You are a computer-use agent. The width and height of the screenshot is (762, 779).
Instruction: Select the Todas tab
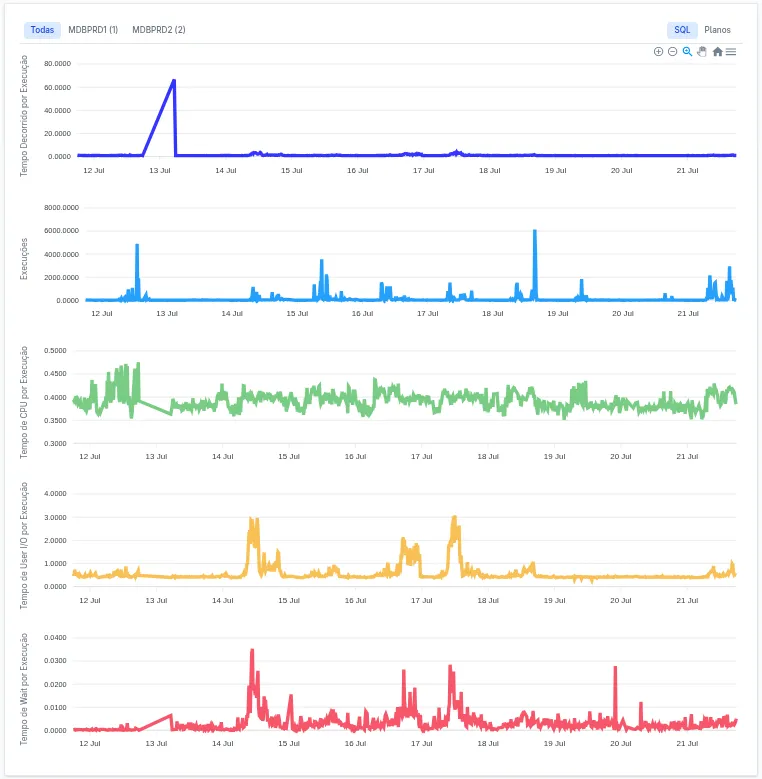point(42,30)
